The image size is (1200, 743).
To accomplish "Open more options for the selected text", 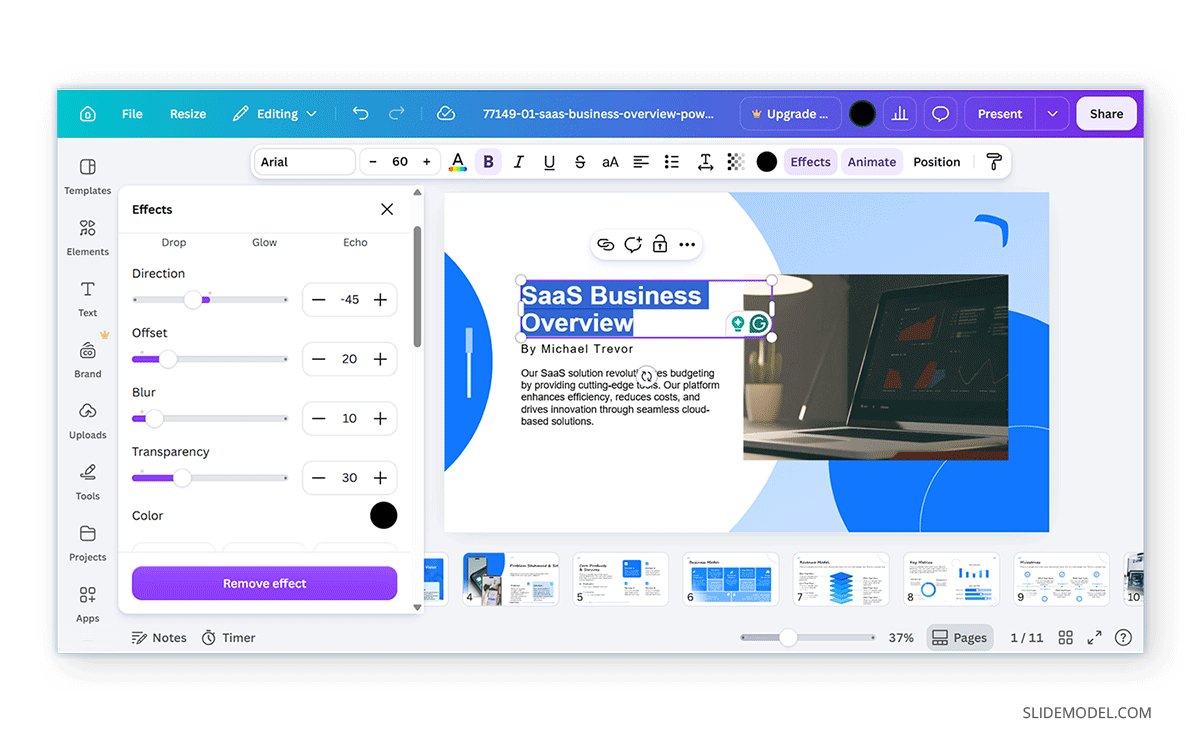I will pos(687,244).
